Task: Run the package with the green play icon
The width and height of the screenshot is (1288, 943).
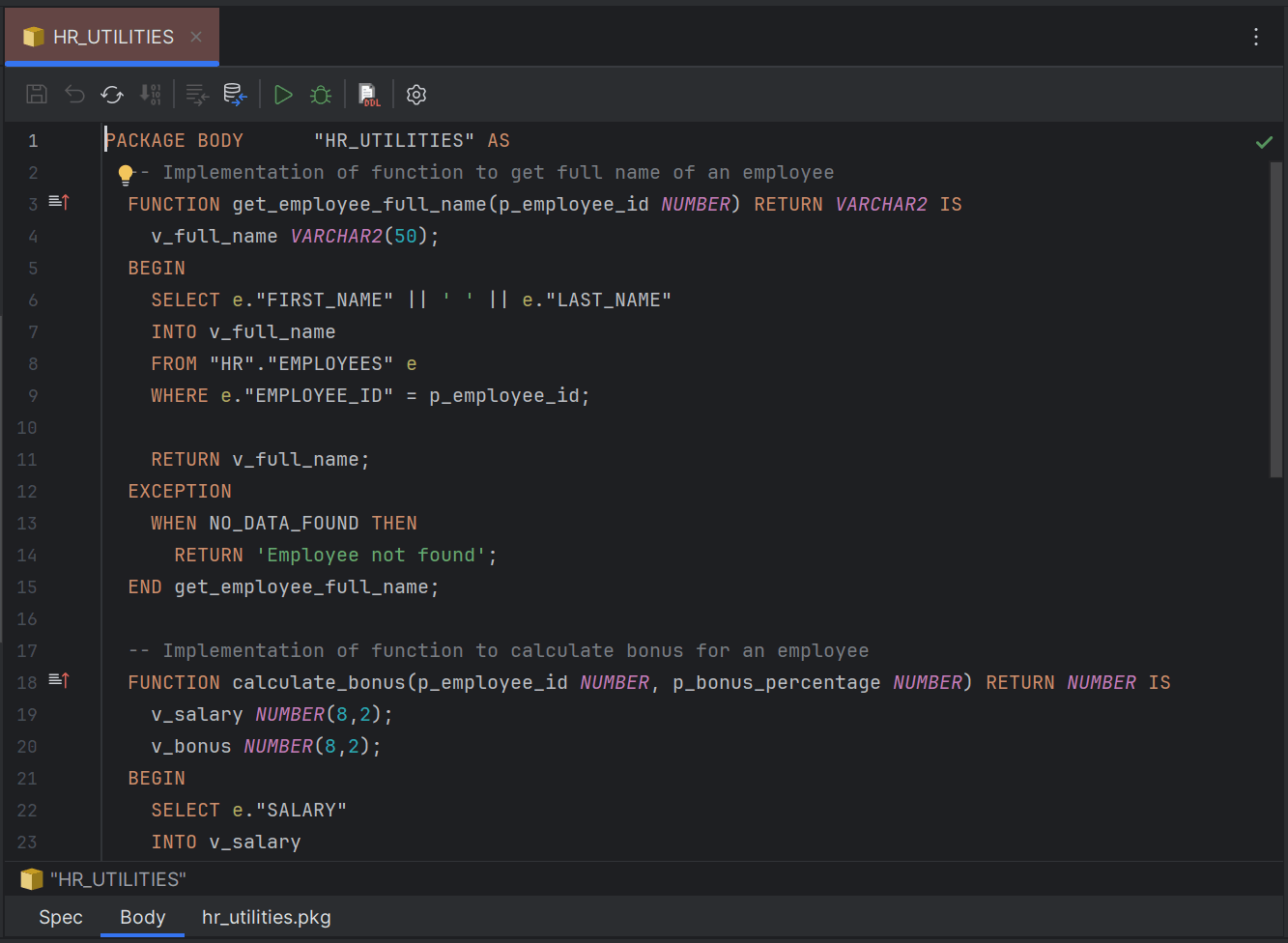Action: click(x=282, y=94)
